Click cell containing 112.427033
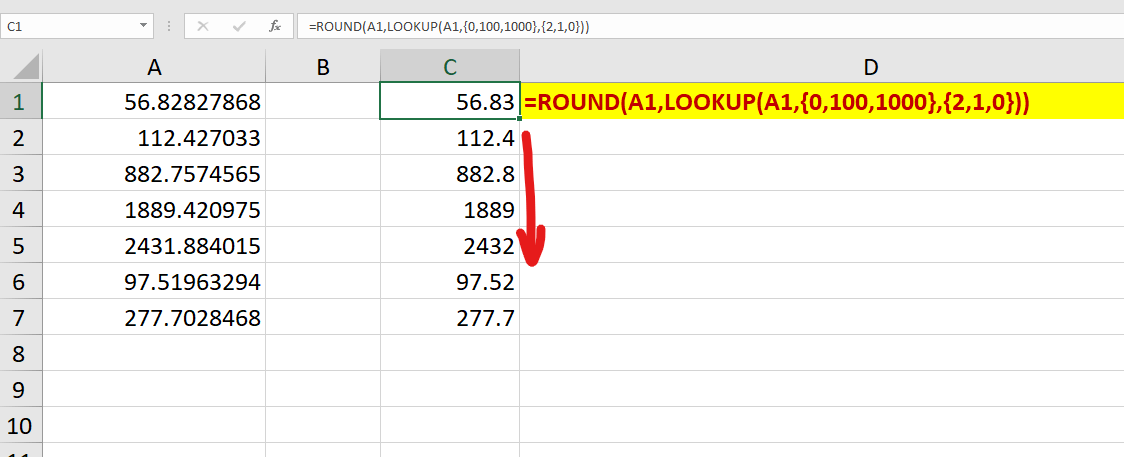The width and height of the screenshot is (1124, 457). pyautogui.click(x=154, y=137)
